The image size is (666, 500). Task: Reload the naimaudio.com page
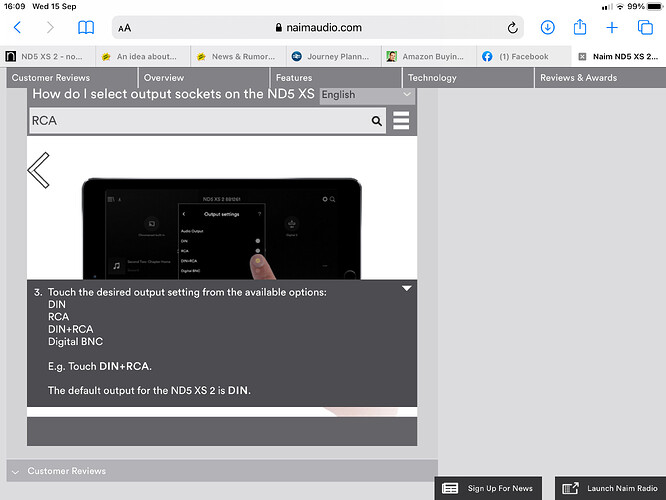[x=513, y=28]
